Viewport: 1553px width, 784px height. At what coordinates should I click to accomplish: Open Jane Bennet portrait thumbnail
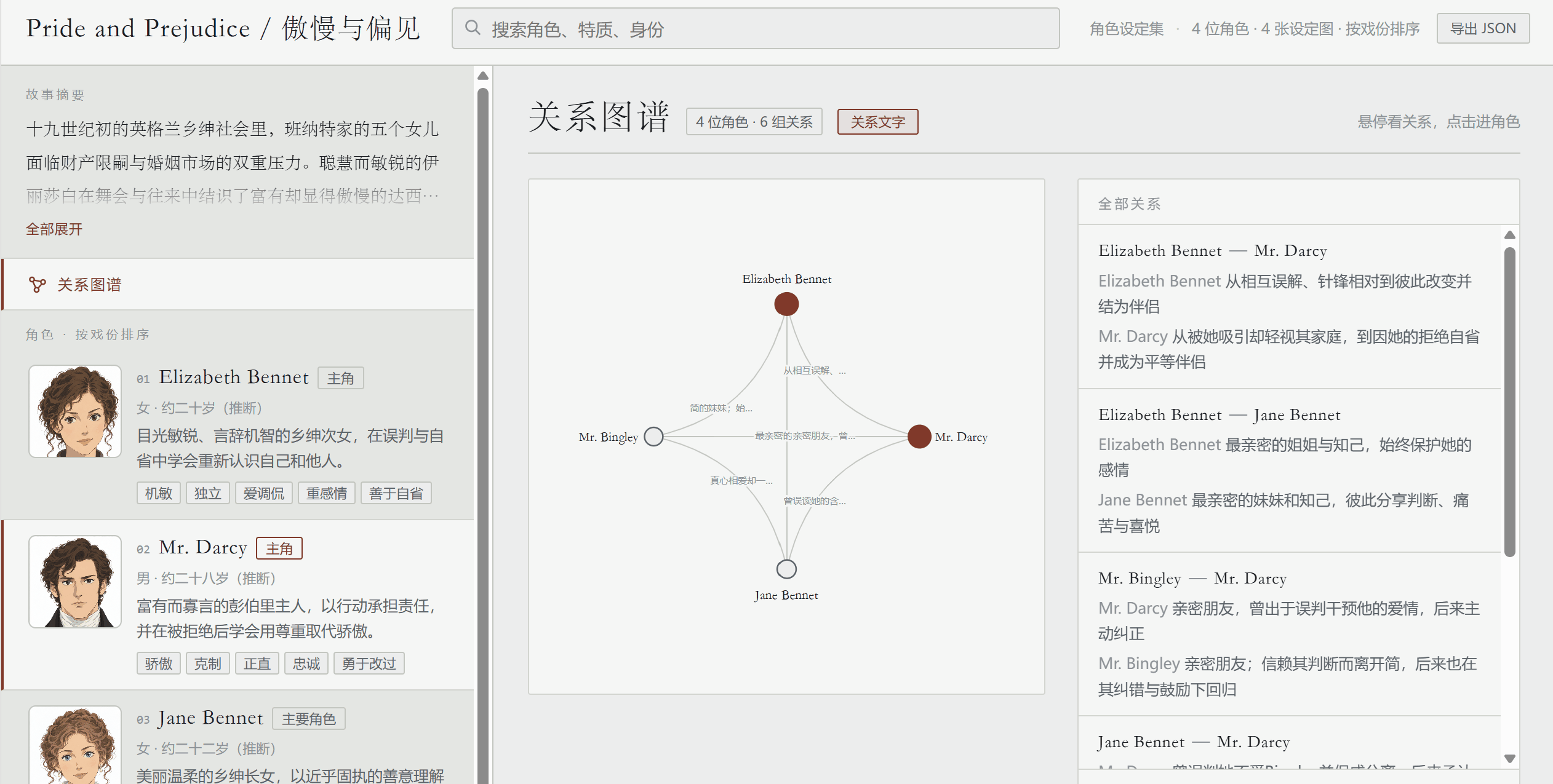(x=75, y=745)
